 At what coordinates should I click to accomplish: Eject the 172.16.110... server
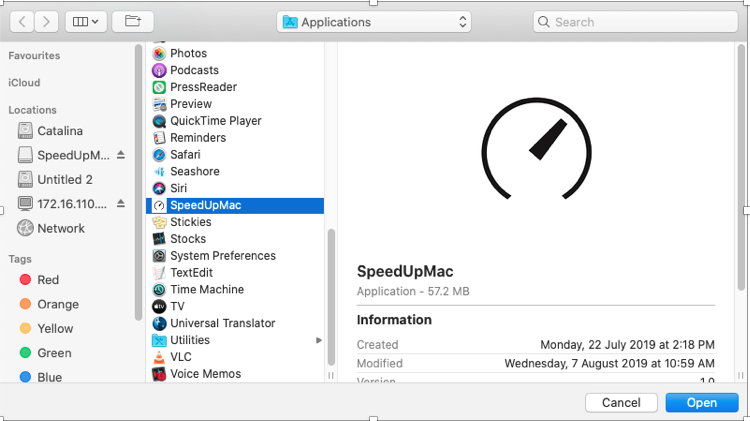click(x=121, y=204)
